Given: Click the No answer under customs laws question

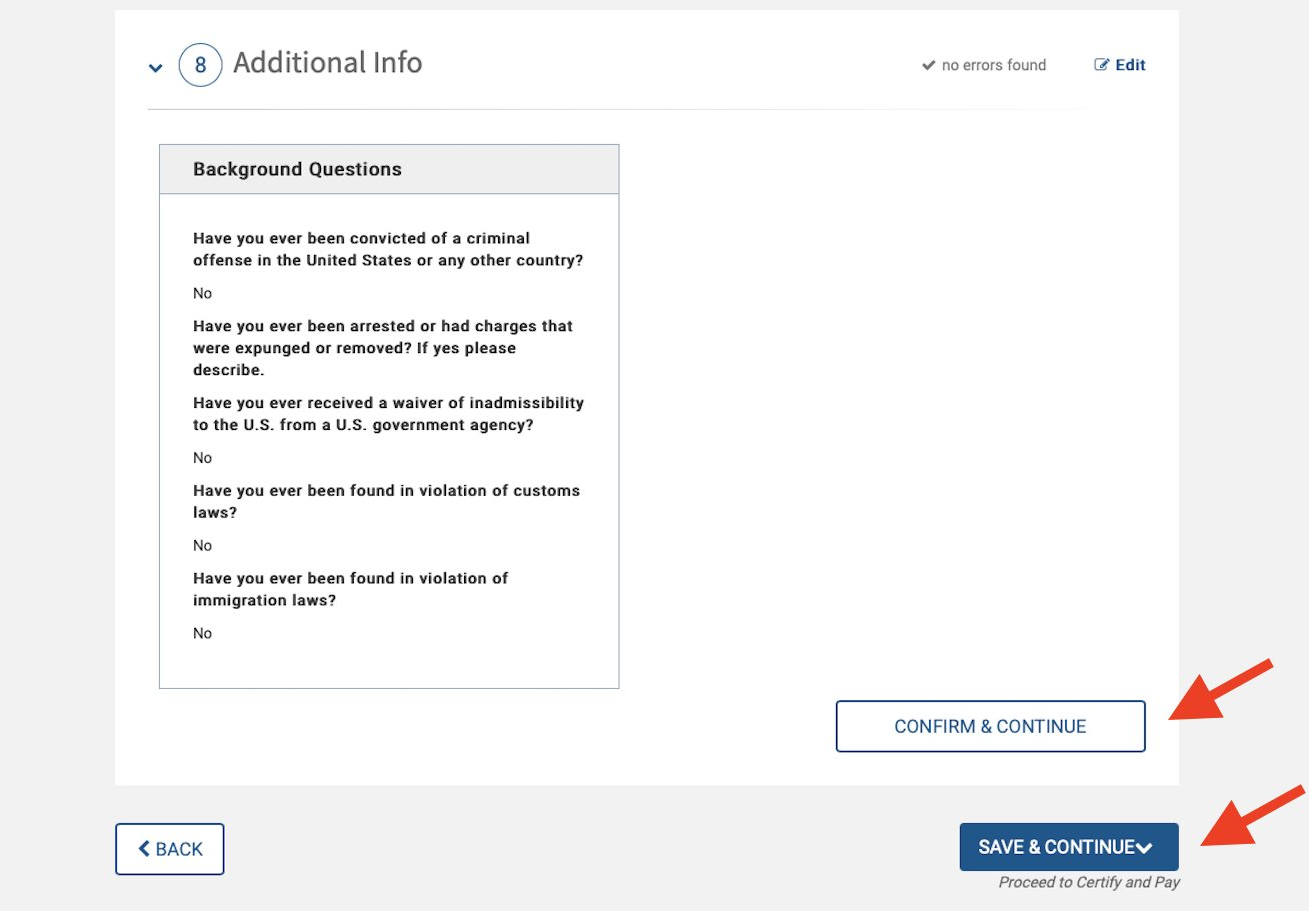Looking at the screenshot, I should (203, 545).
